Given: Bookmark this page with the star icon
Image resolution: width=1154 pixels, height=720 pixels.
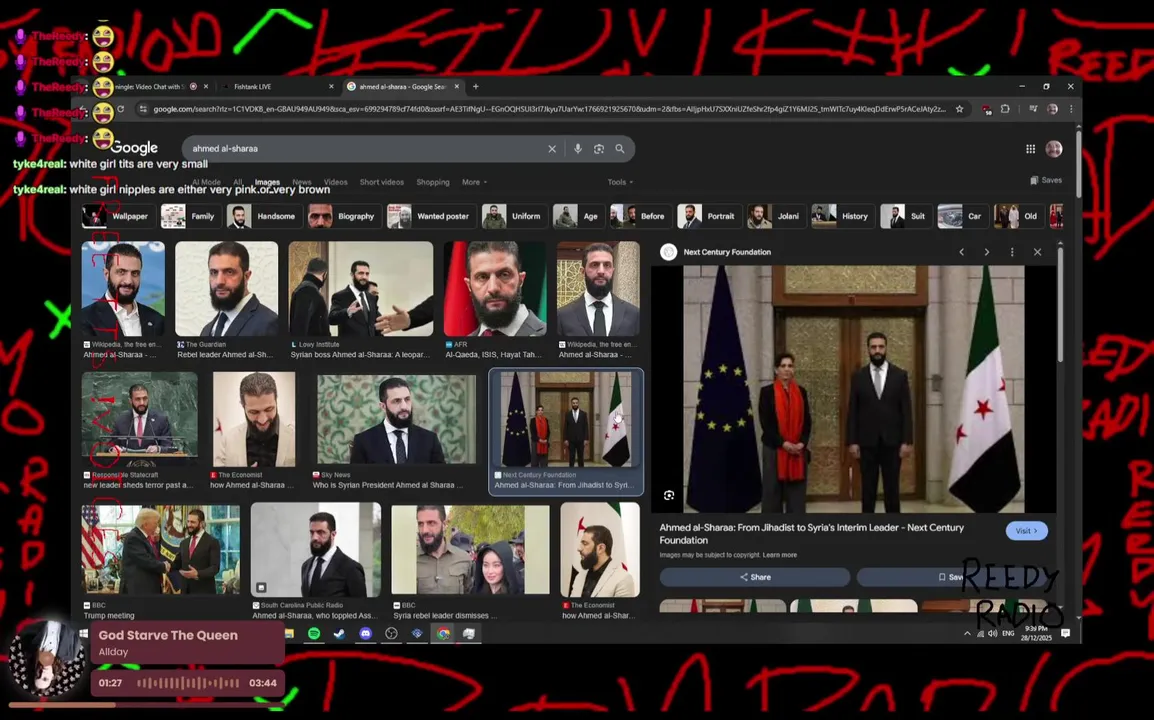Looking at the screenshot, I should click(x=960, y=109).
